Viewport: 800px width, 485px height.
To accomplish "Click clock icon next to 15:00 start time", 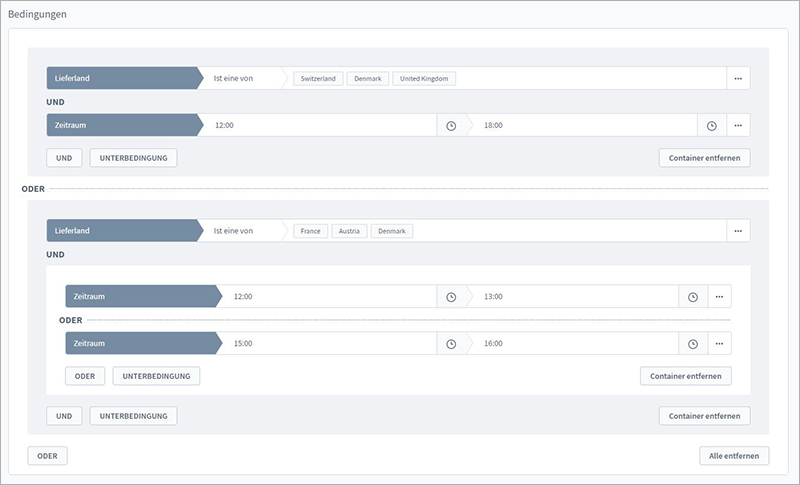I will (450, 344).
